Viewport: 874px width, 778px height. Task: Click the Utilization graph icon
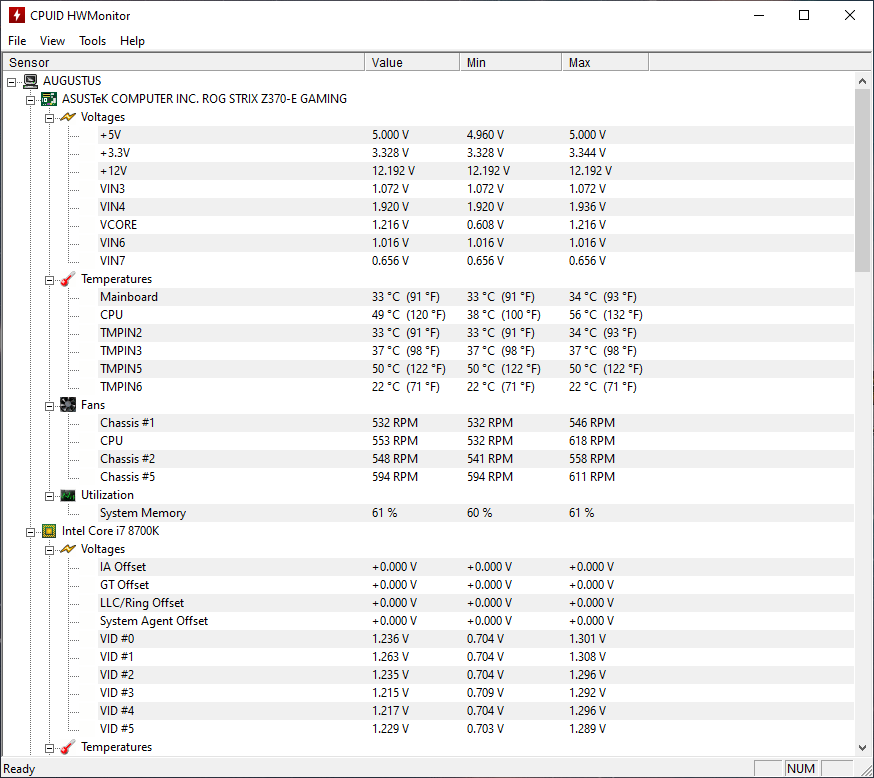click(x=67, y=495)
